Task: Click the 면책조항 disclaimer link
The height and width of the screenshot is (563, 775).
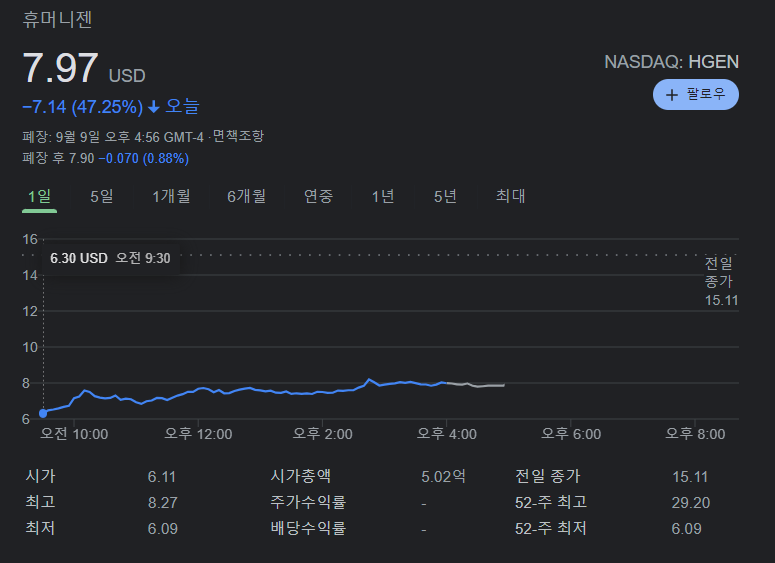Action: coord(238,136)
